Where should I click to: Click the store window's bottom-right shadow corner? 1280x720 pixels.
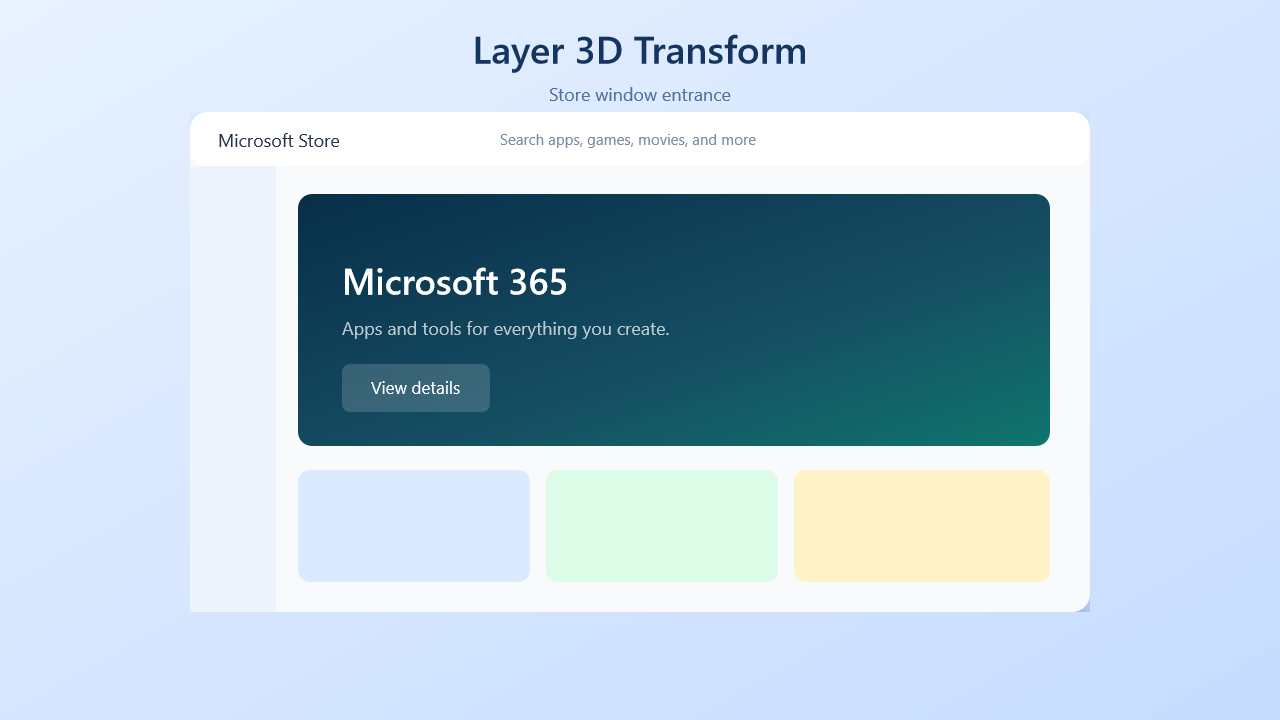click(1085, 607)
